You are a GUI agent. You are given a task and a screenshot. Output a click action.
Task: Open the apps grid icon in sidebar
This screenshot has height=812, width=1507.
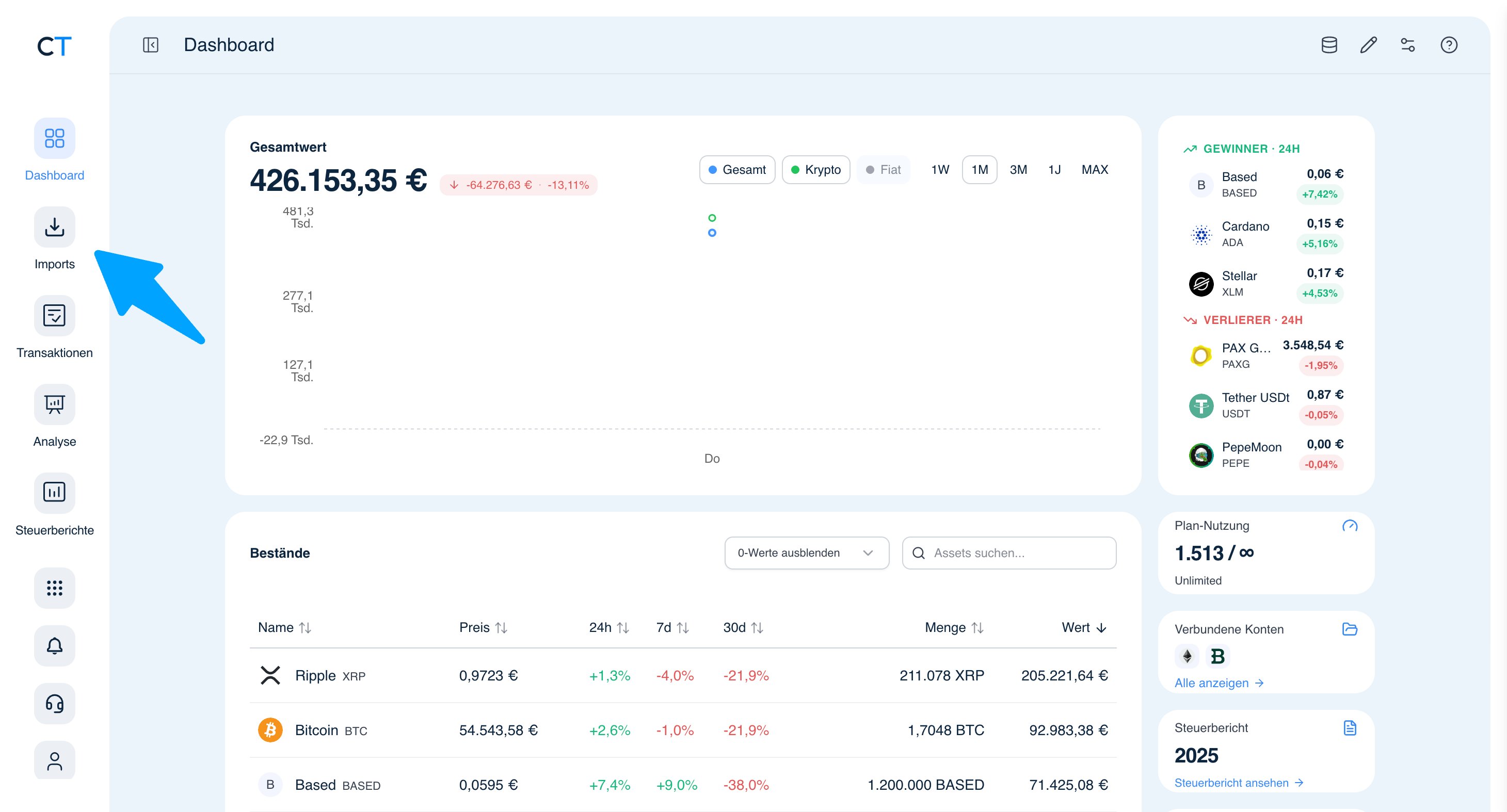(54, 588)
